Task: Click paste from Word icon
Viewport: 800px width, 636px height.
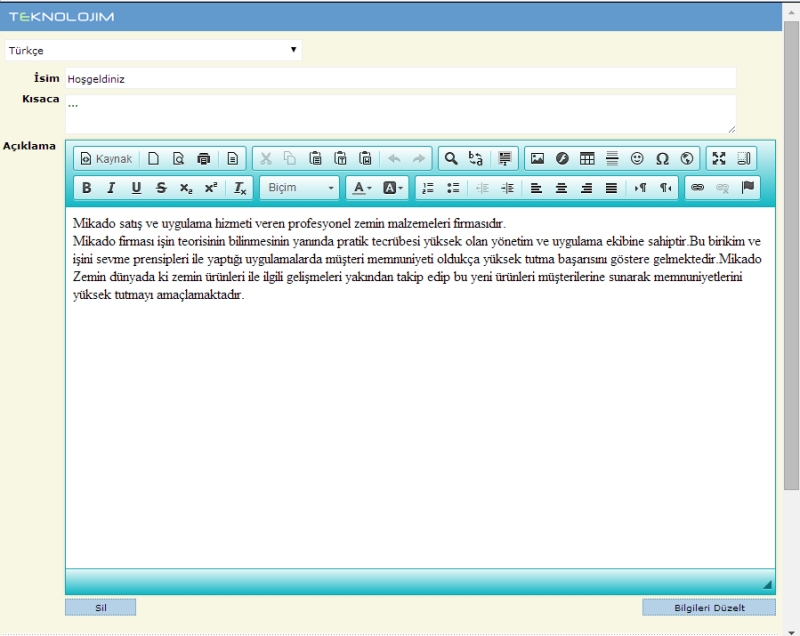Action: [365, 159]
